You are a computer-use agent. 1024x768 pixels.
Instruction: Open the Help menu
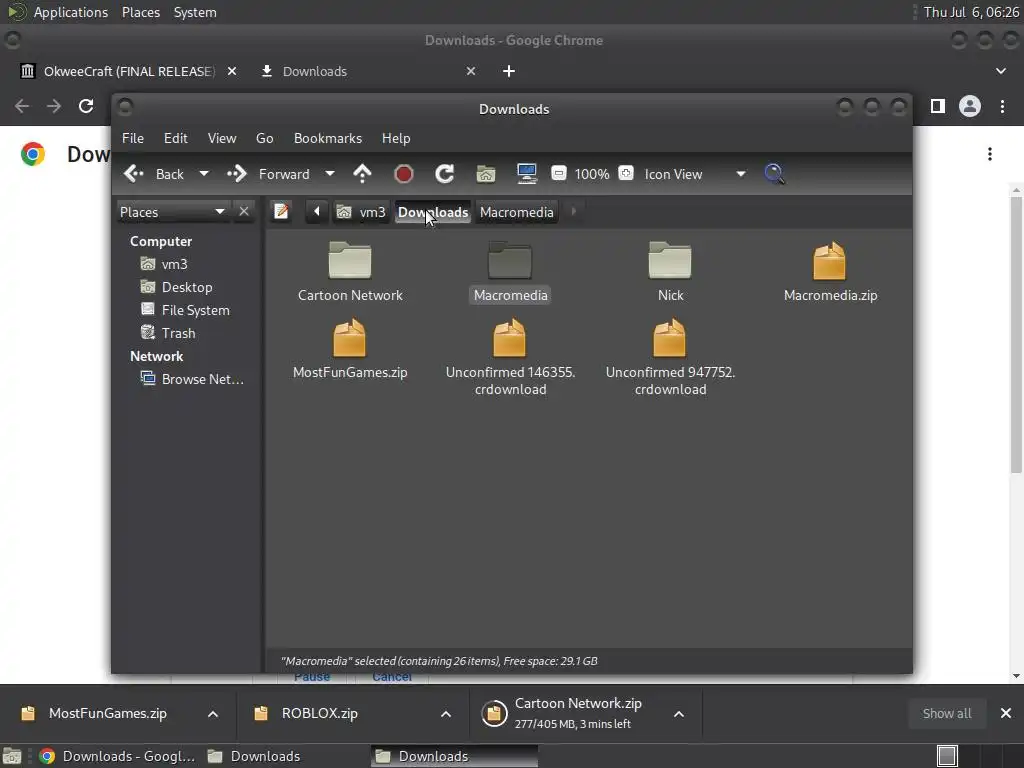[396, 138]
